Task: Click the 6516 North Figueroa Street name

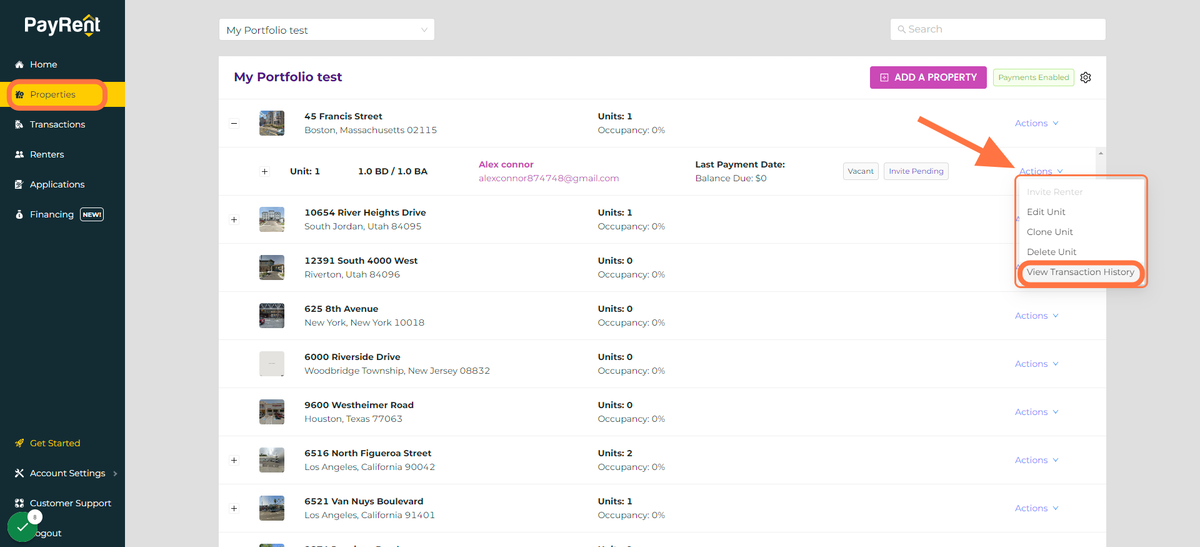Action: tap(368, 453)
